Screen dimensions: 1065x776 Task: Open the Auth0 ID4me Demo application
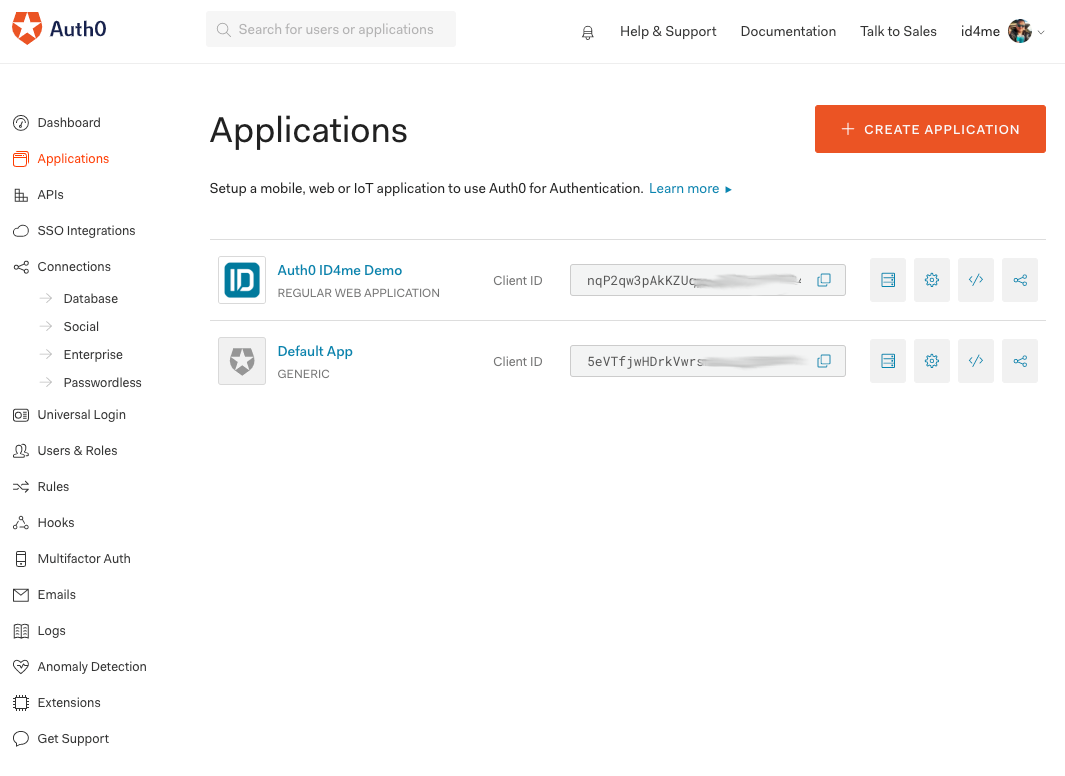339,269
